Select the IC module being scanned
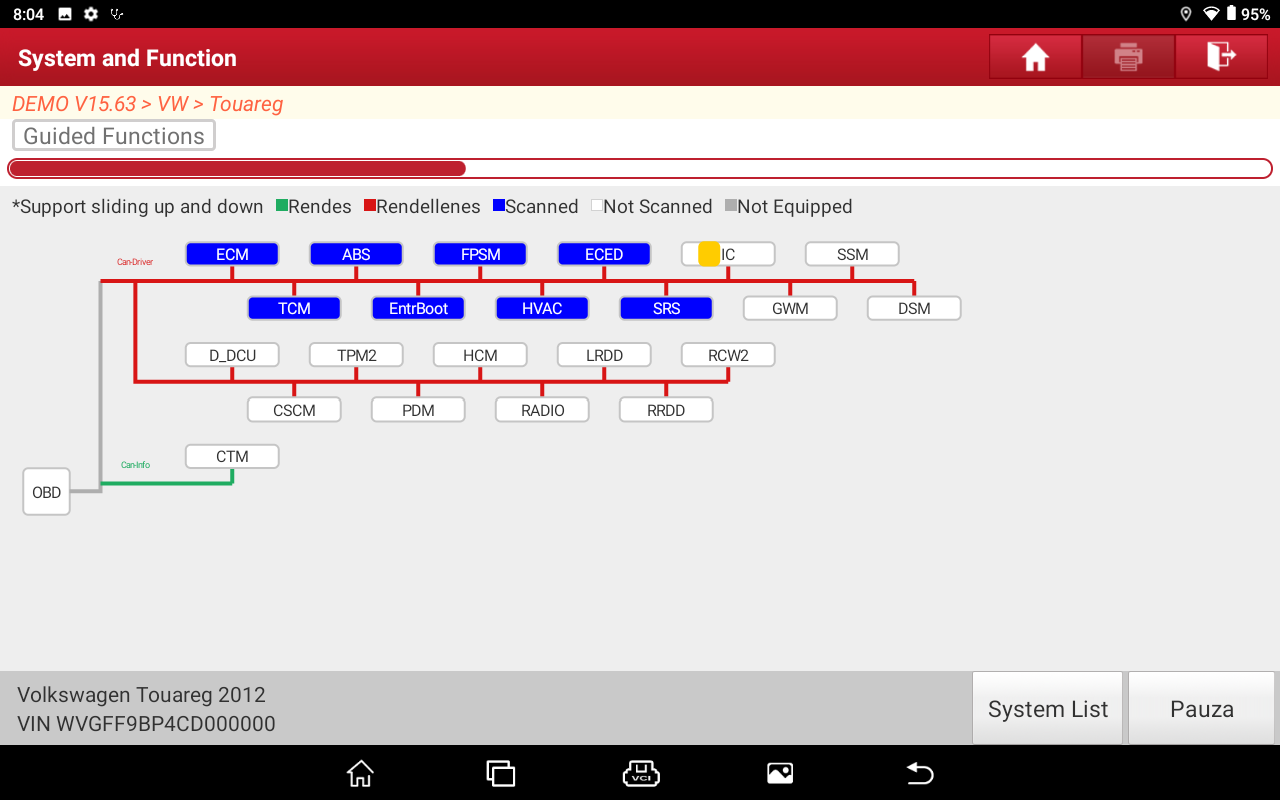1280x800 pixels. pyautogui.click(x=728, y=254)
